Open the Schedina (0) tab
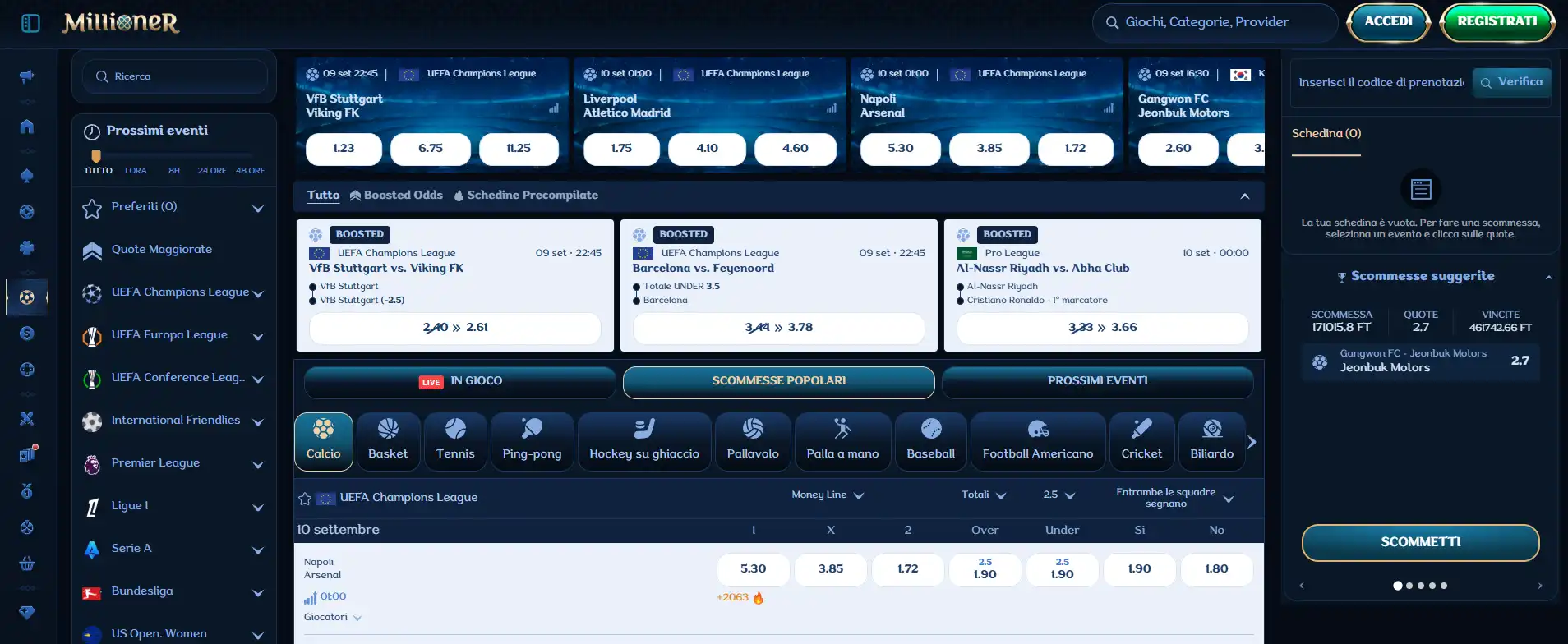Image resolution: width=1568 pixels, height=644 pixels. (1326, 134)
